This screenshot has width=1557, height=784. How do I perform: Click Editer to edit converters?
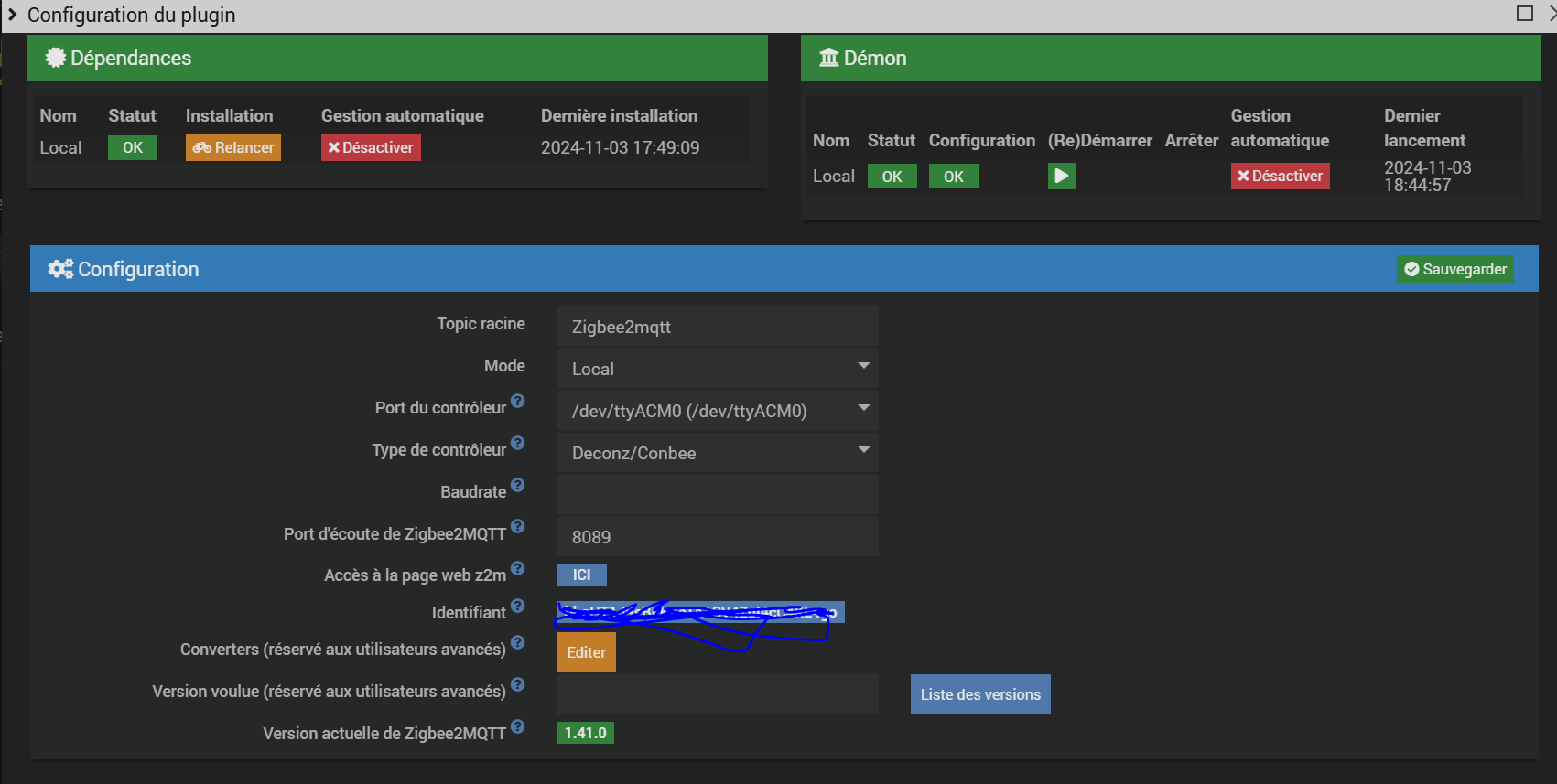pyautogui.click(x=586, y=652)
